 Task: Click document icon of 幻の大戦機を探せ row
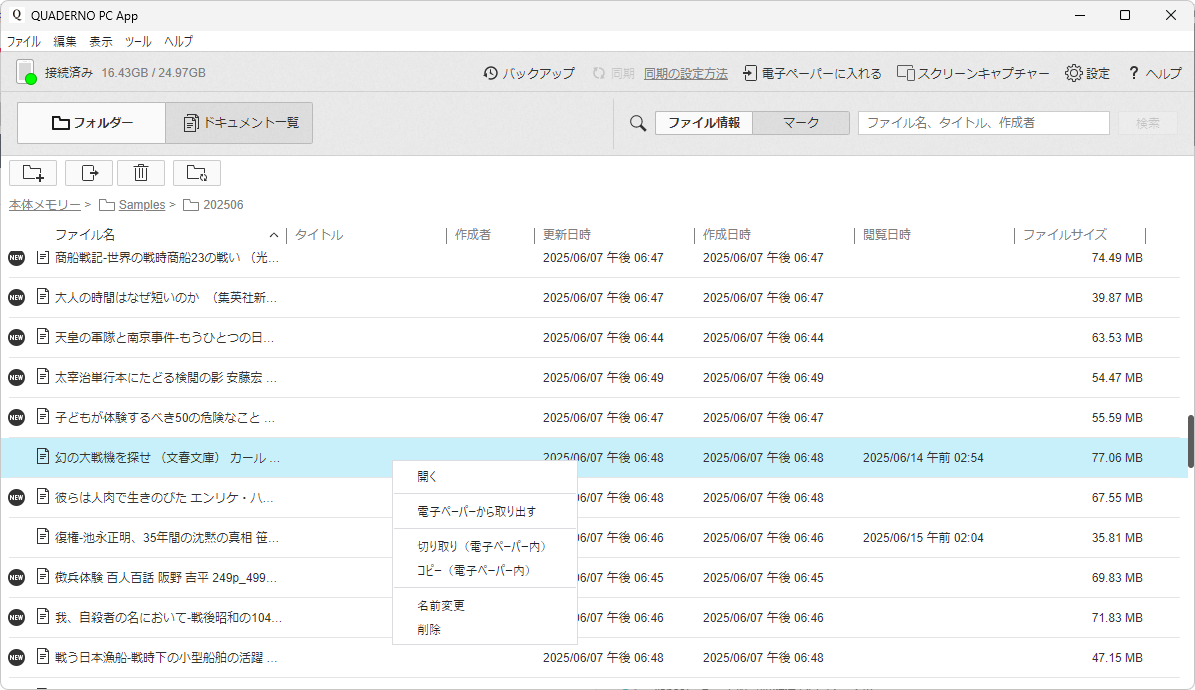(43, 457)
